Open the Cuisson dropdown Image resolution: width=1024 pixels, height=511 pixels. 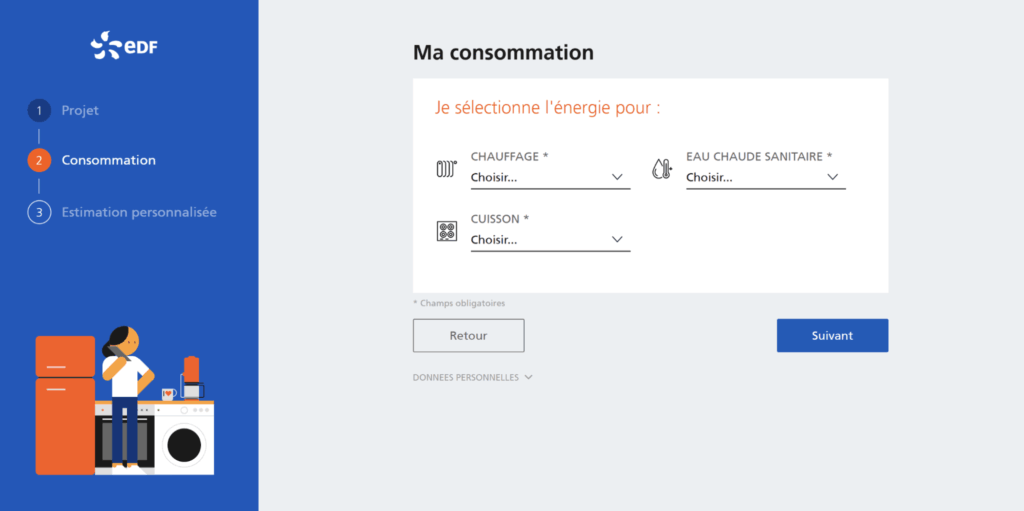coord(551,240)
